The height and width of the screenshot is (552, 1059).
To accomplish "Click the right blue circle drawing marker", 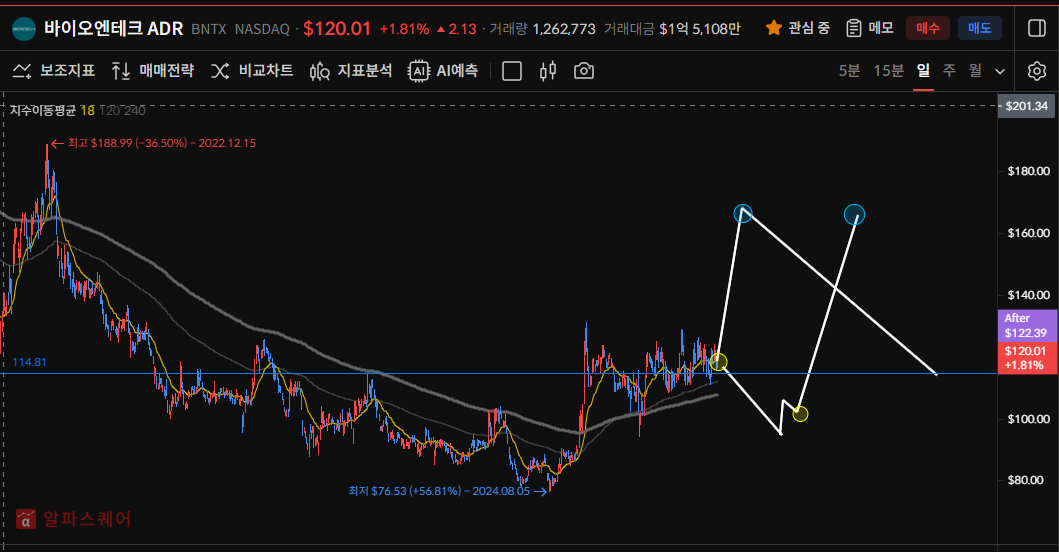I will pyautogui.click(x=854, y=215).
